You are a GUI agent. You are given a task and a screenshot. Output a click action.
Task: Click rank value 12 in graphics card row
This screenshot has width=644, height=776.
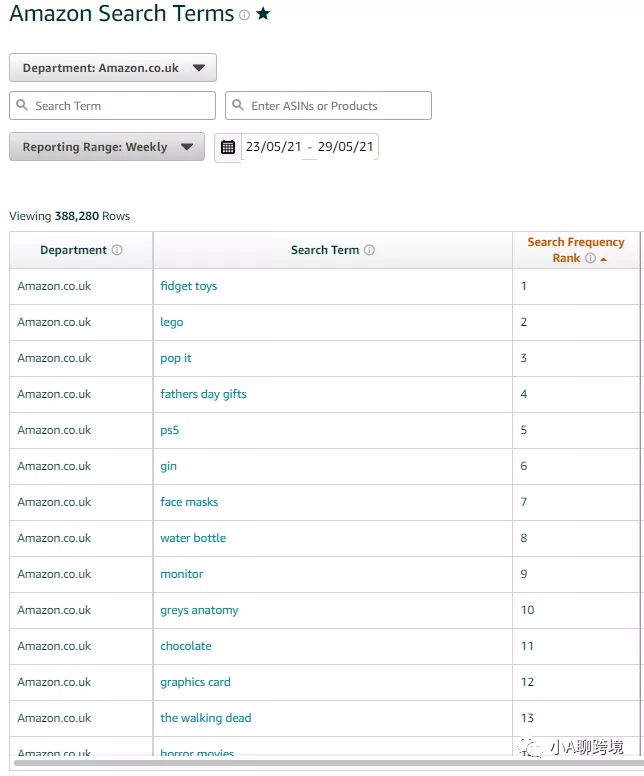(x=527, y=682)
